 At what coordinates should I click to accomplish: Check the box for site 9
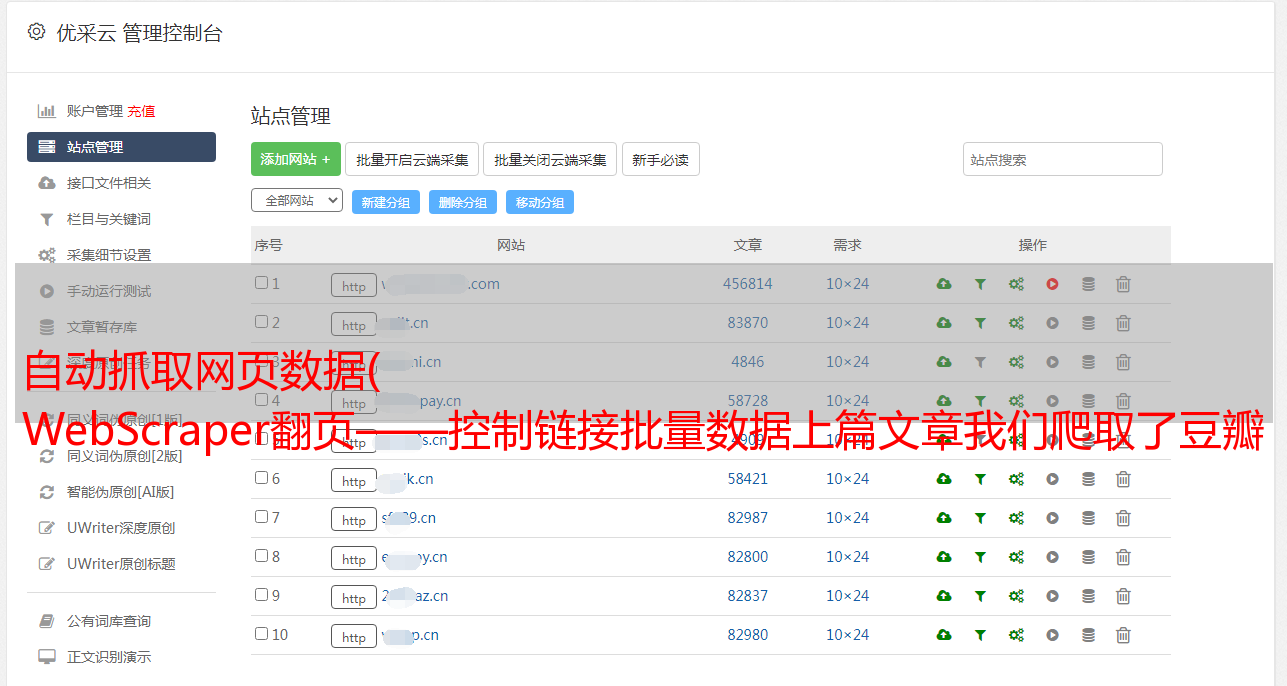point(261,595)
